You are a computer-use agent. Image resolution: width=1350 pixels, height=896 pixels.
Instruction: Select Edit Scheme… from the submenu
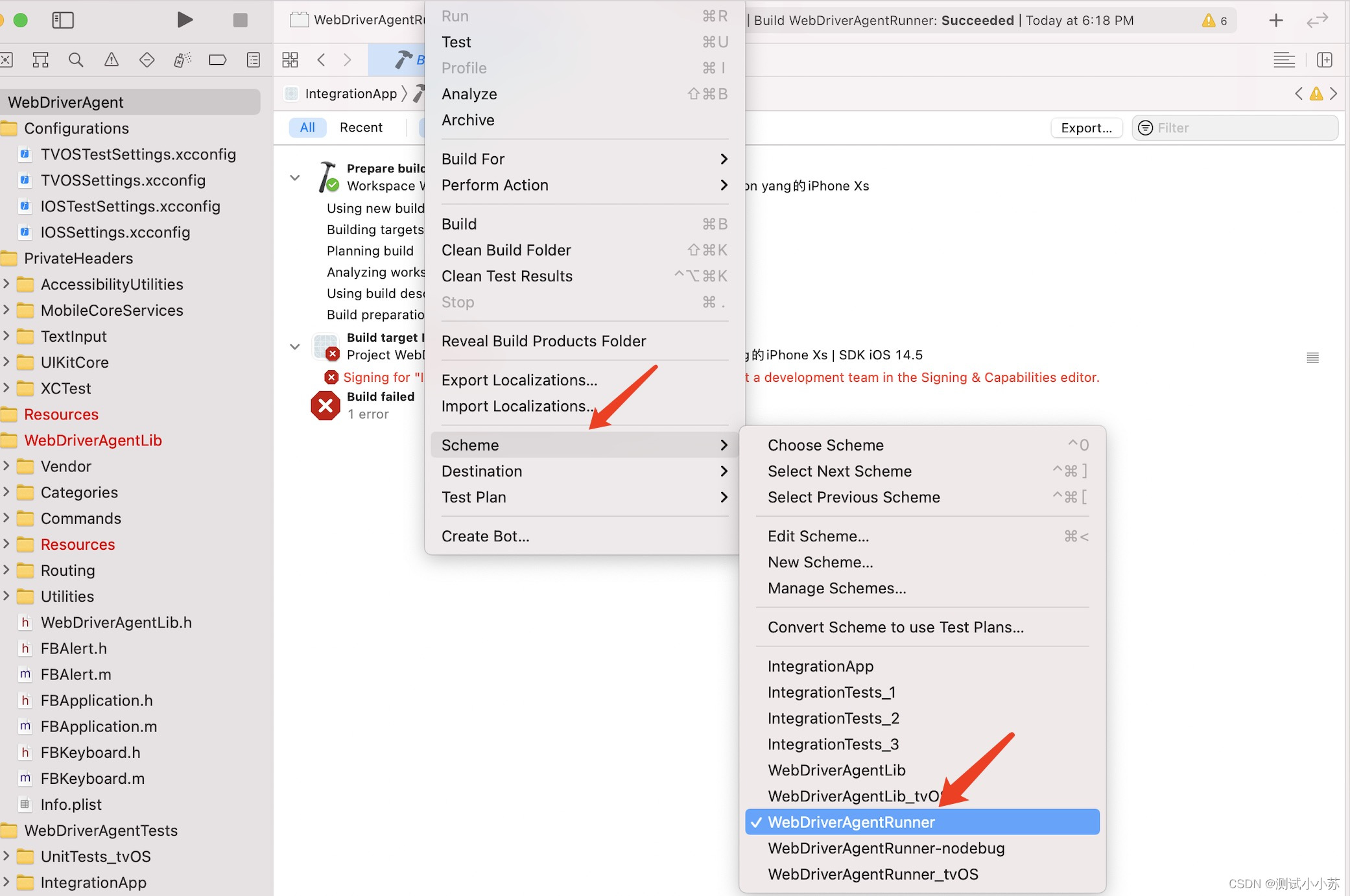[818, 536]
